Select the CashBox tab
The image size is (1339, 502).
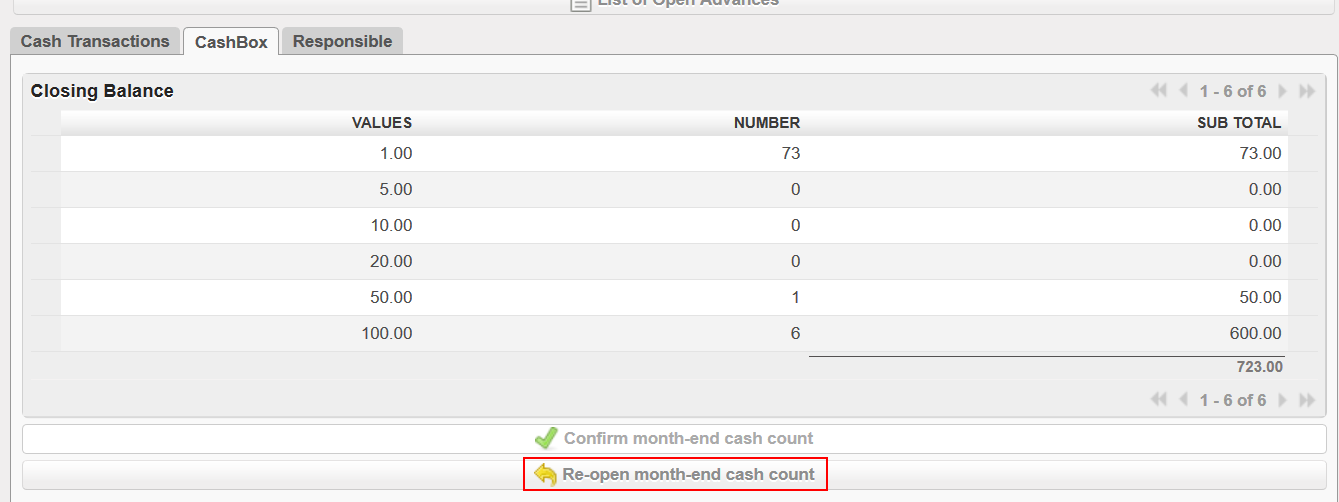tap(231, 42)
